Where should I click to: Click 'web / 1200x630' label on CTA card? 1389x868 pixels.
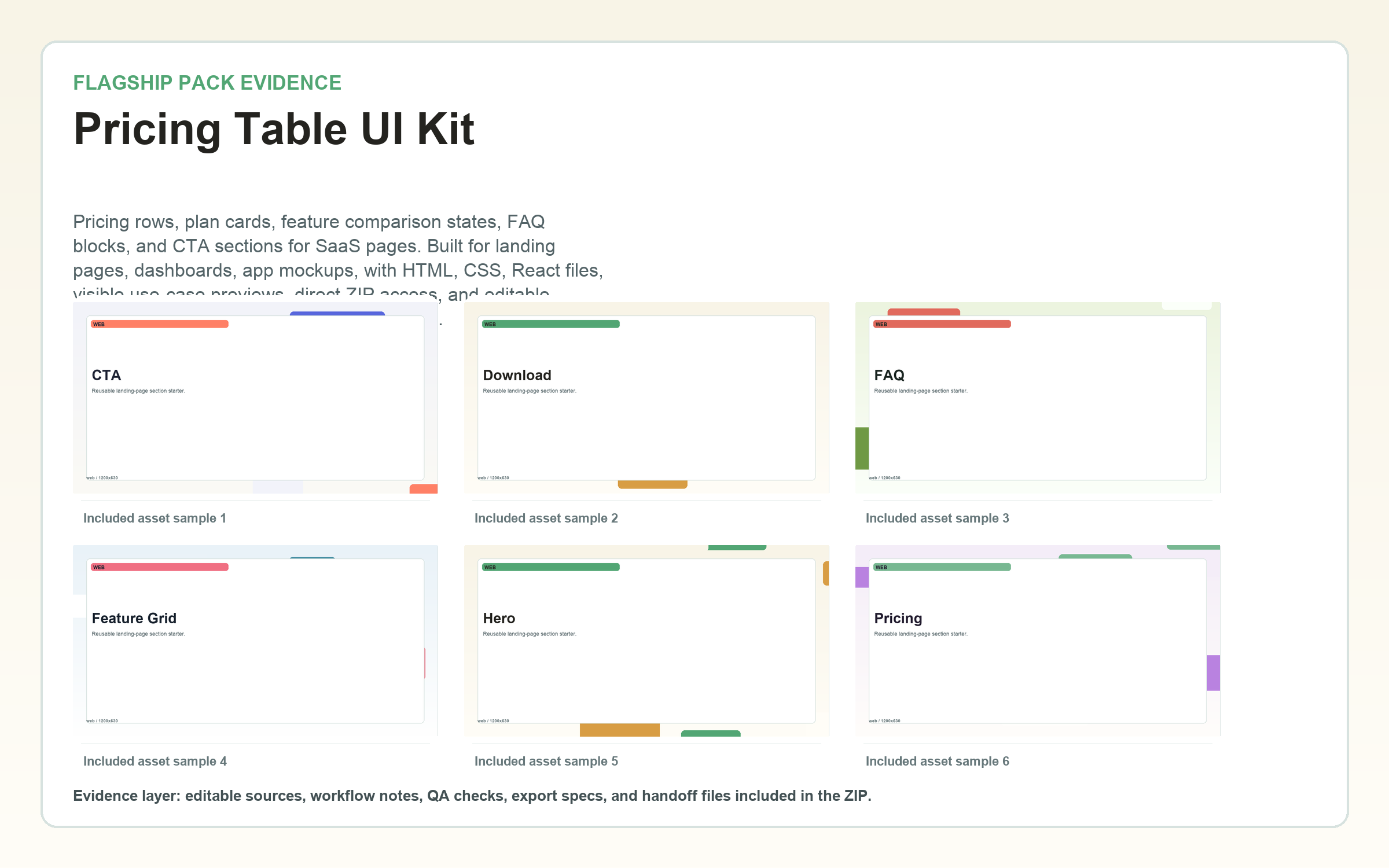tap(102, 478)
